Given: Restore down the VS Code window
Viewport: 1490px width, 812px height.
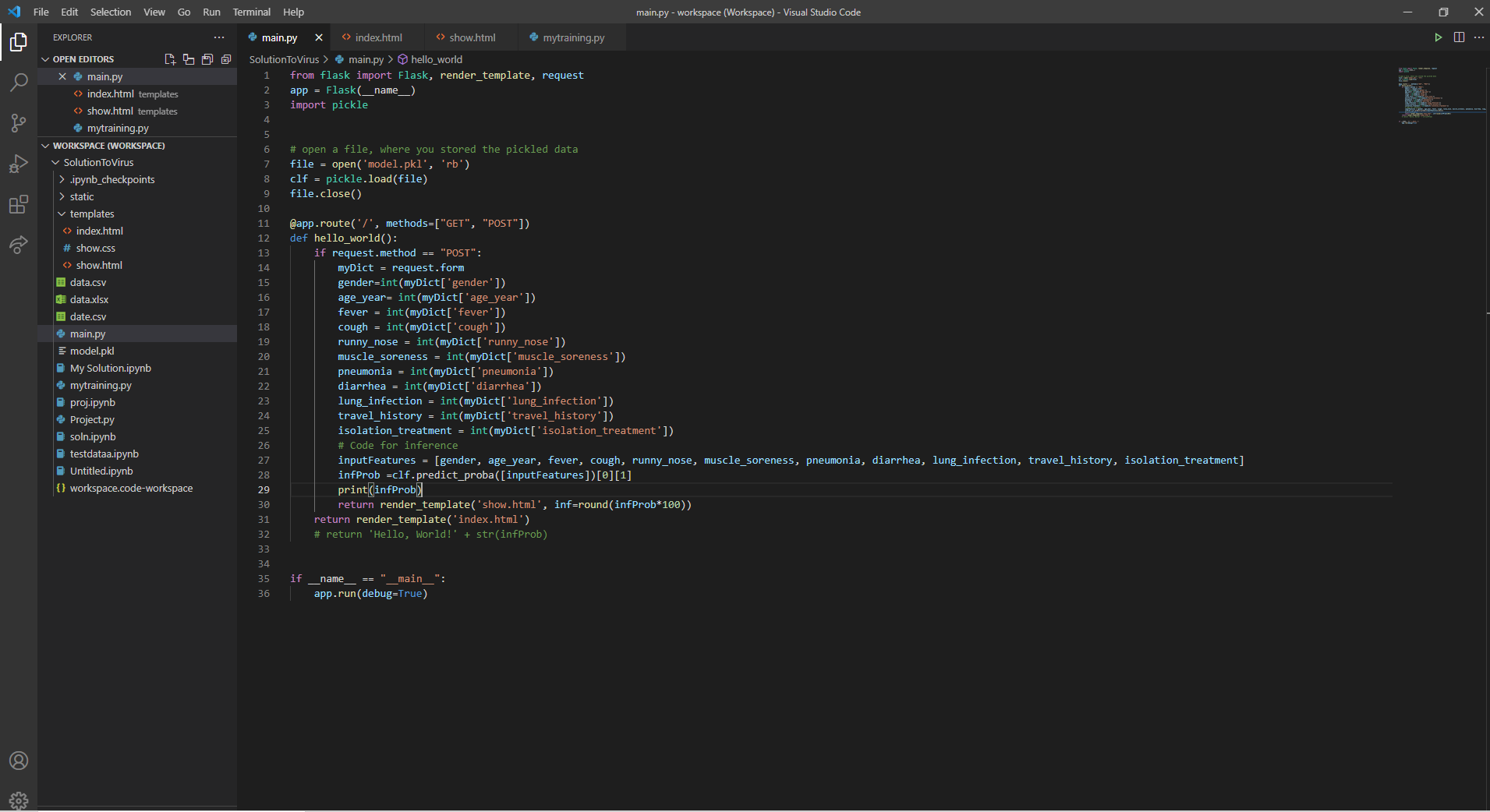Looking at the screenshot, I should [1443, 12].
